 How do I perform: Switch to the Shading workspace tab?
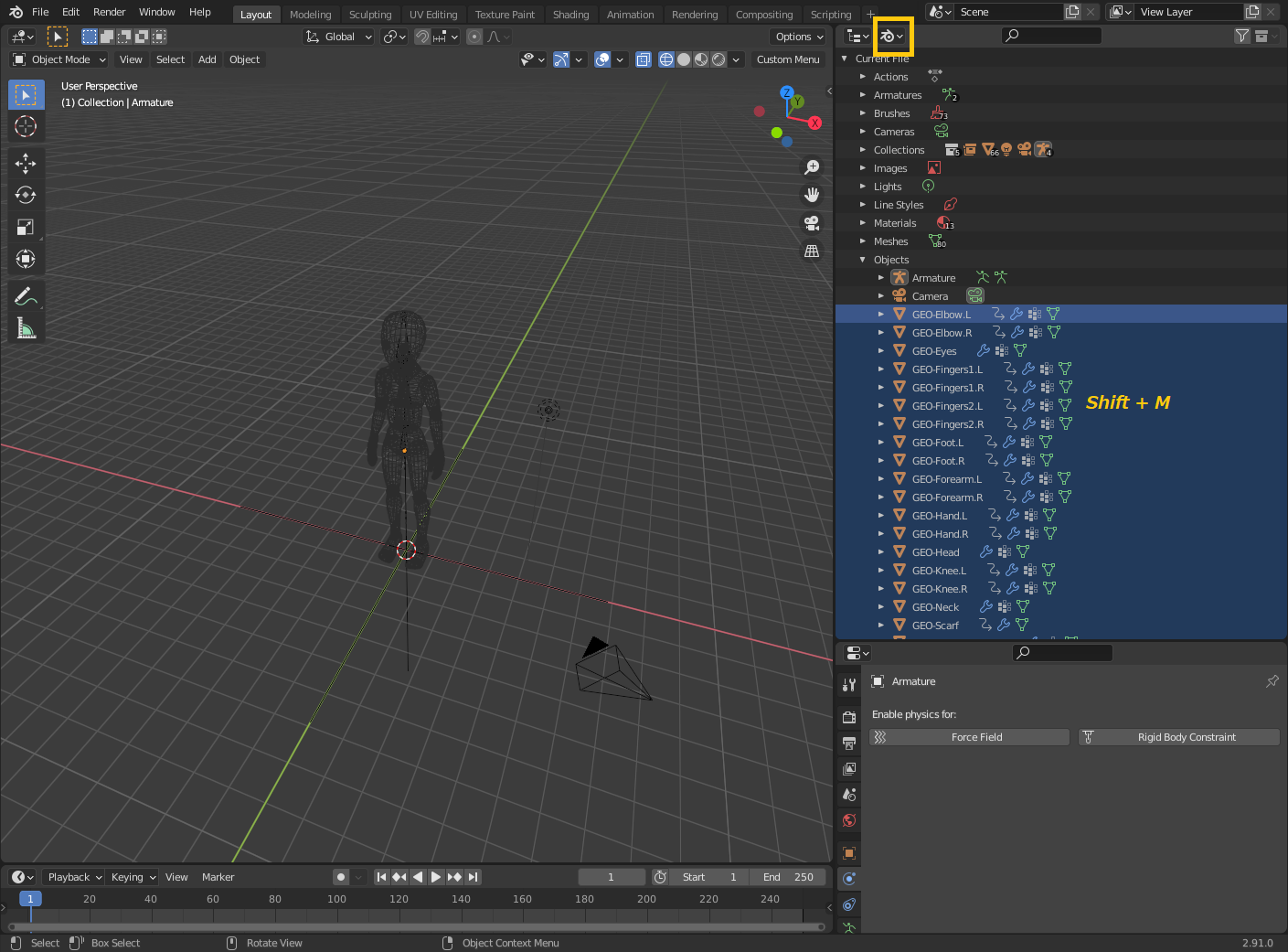pos(570,15)
